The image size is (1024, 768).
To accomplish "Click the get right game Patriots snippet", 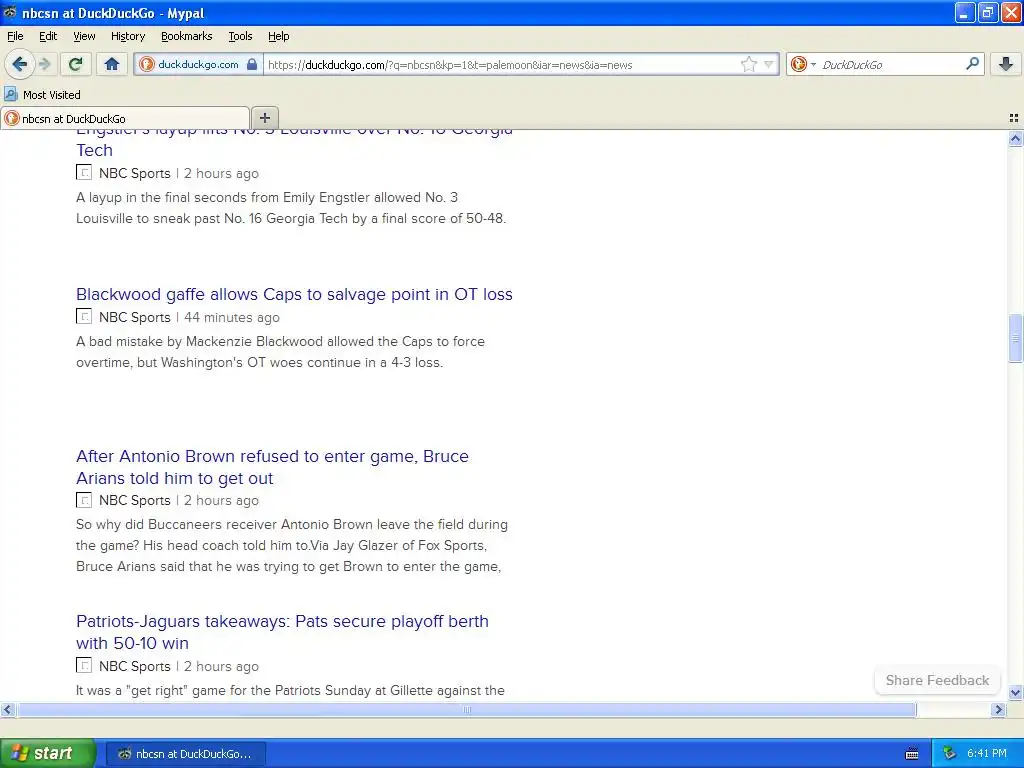I will pos(290,690).
